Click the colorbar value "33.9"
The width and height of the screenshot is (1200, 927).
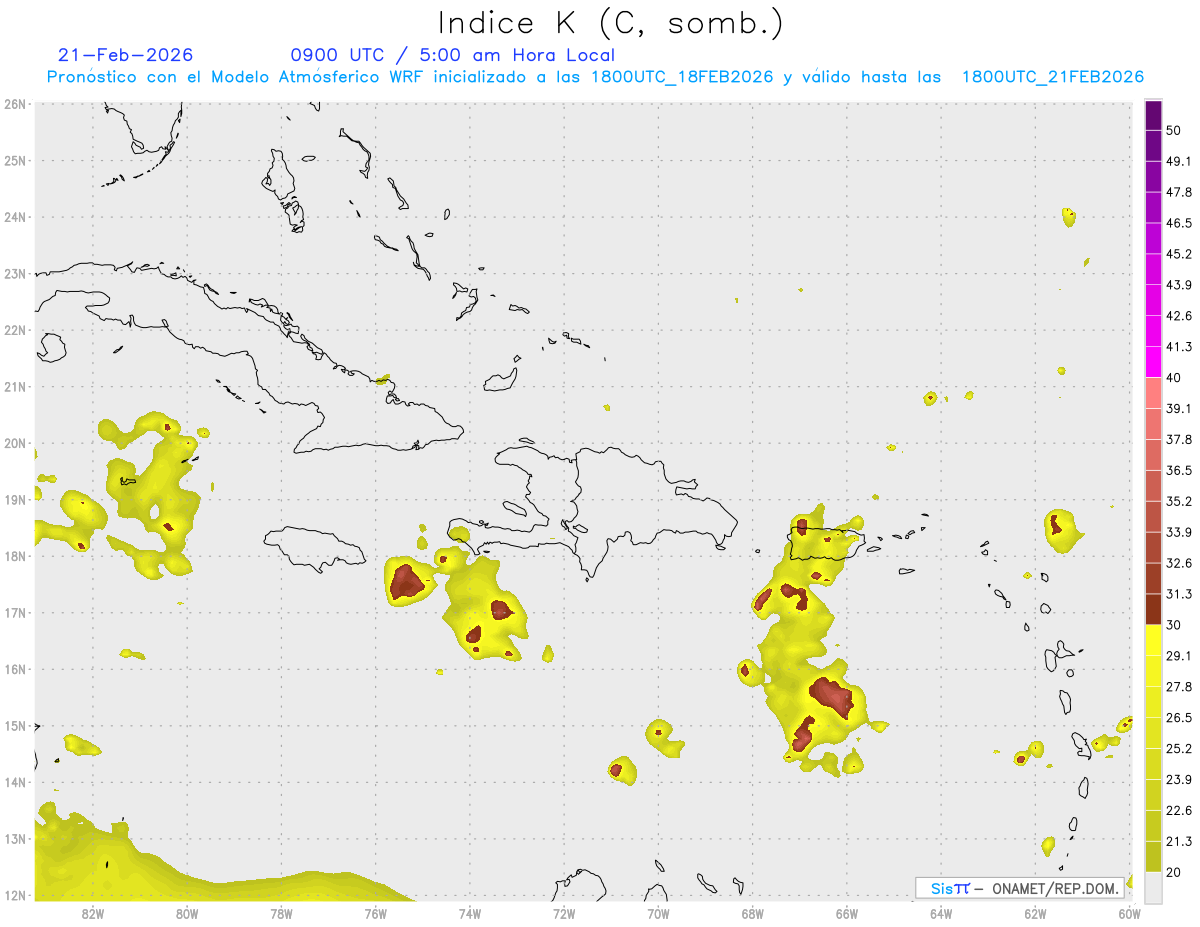(1179, 532)
